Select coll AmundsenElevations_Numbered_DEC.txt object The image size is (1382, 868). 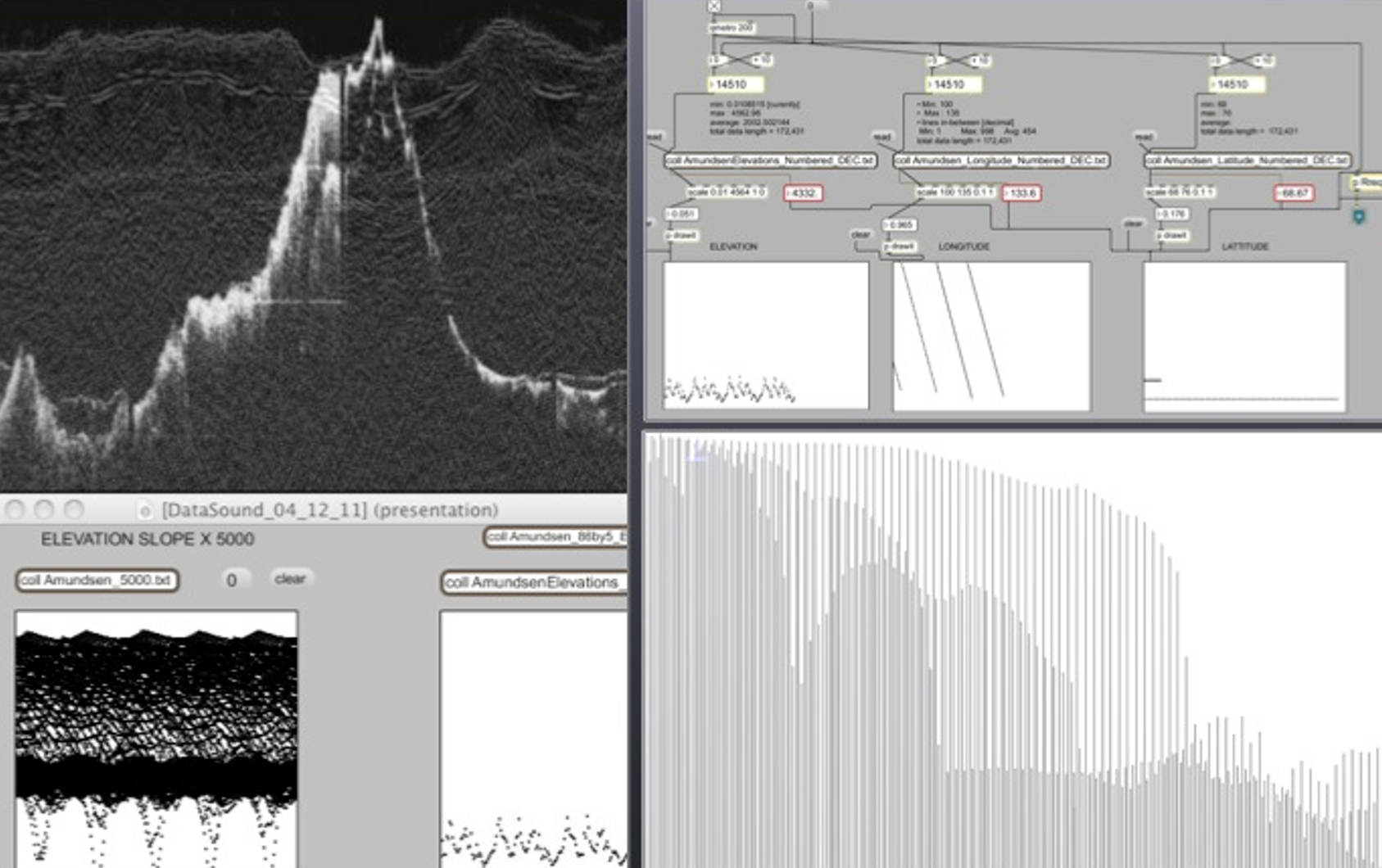[x=771, y=160]
